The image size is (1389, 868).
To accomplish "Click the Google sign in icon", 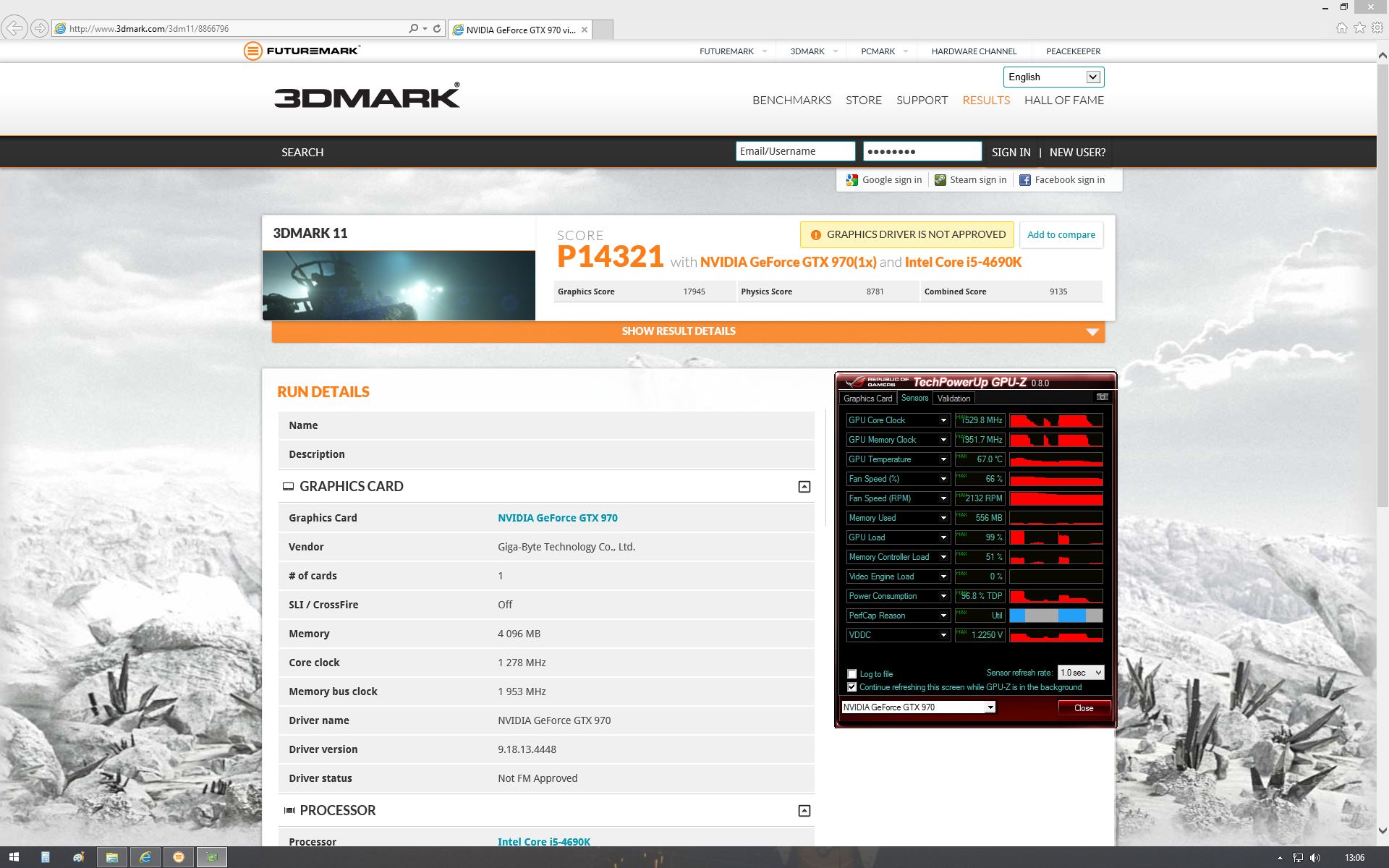I will 852,180.
